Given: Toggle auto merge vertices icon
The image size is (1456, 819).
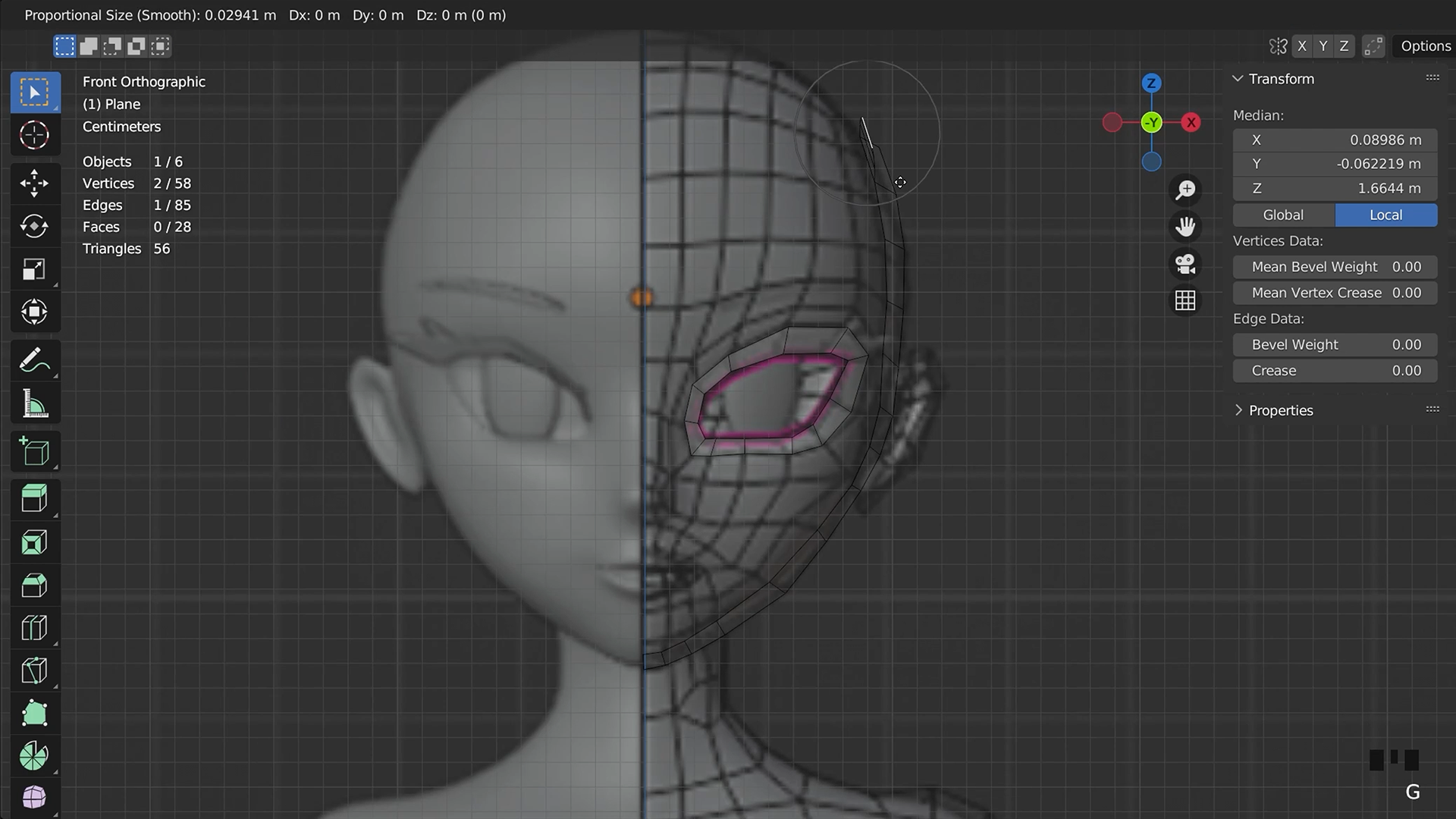Looking at the screenshot, I should (1373, 46).
